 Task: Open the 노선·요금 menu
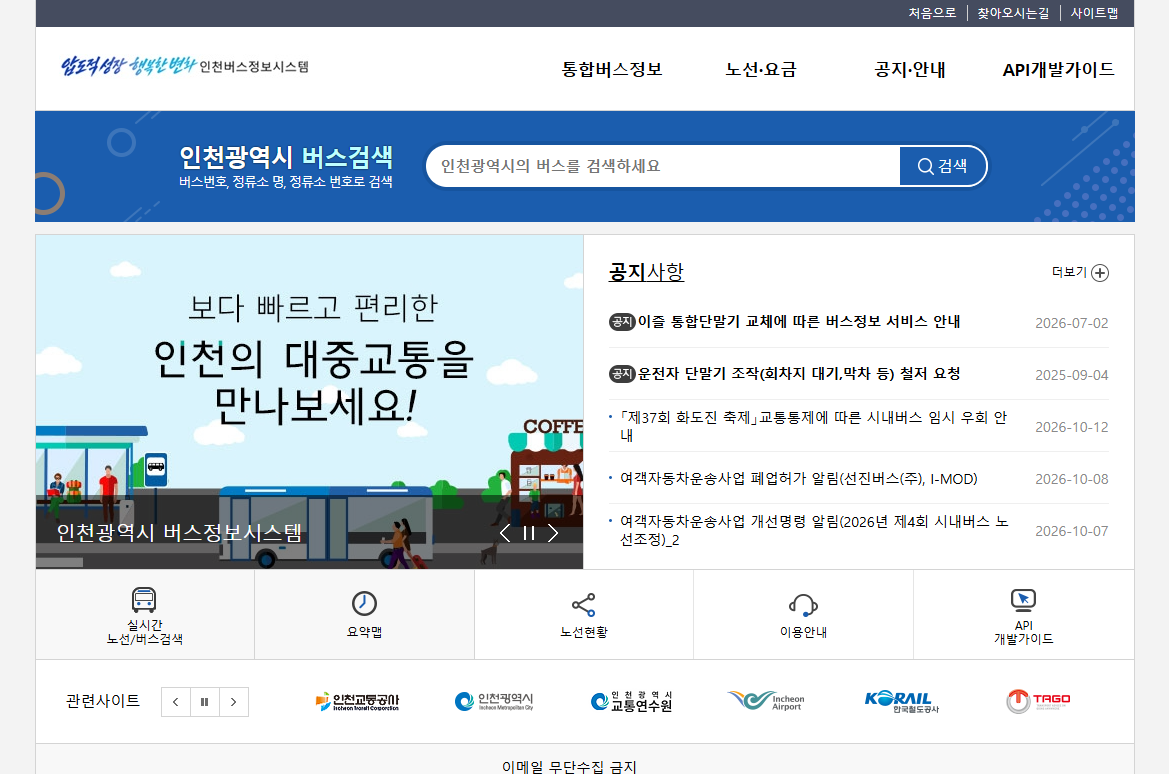(760, 69)
